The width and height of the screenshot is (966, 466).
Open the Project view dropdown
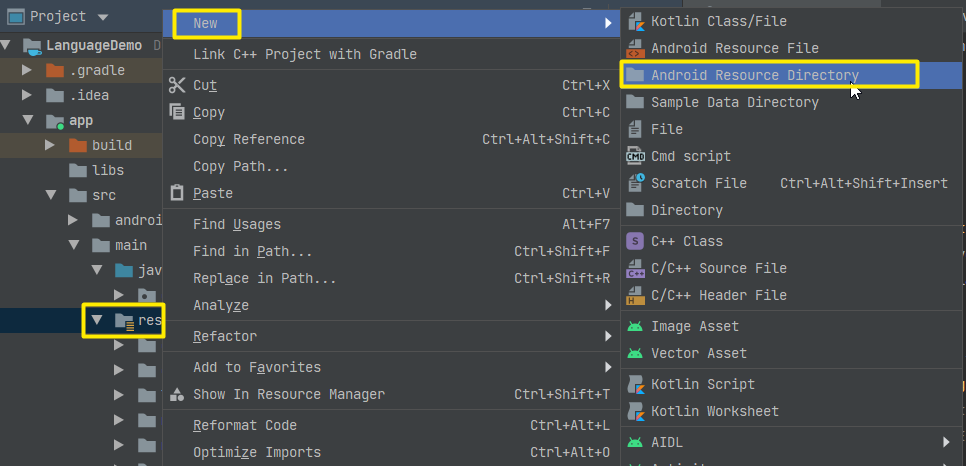click(x=103, y=17)
